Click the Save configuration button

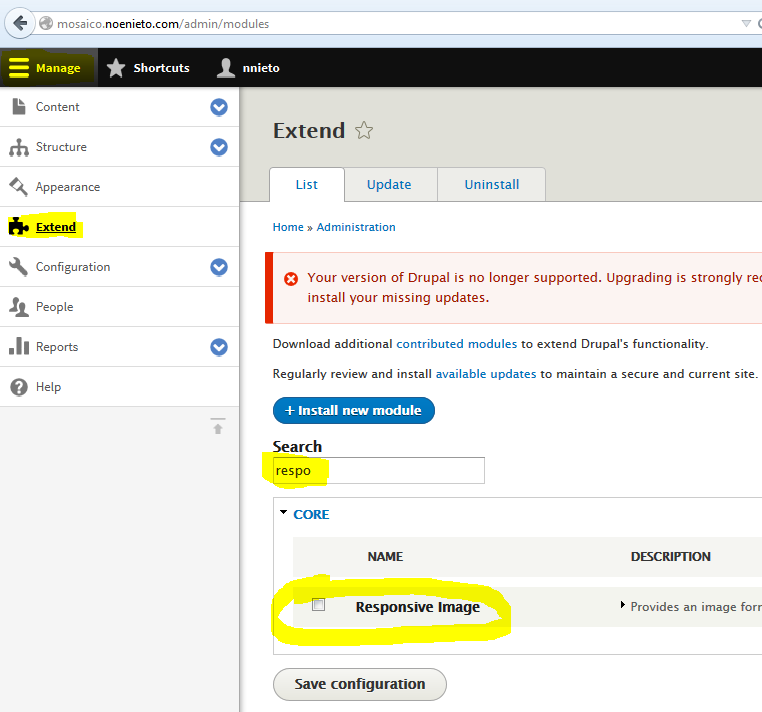point(360,684)
